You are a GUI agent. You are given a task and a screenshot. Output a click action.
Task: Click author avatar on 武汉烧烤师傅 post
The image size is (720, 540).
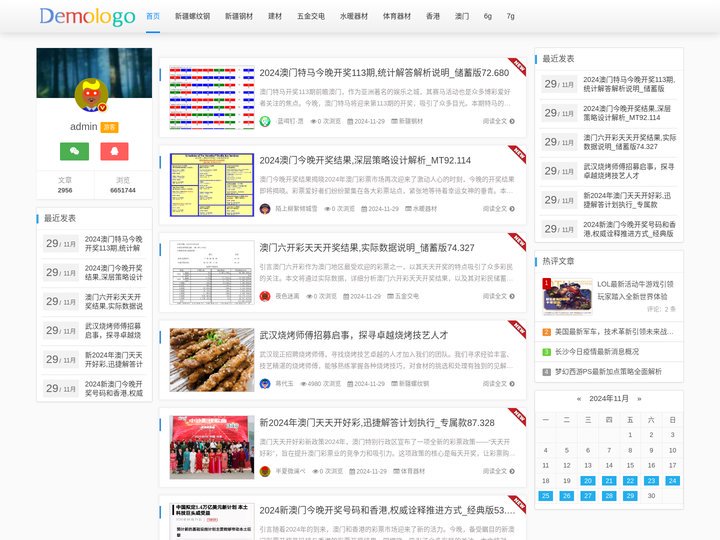tap(265, 384)
